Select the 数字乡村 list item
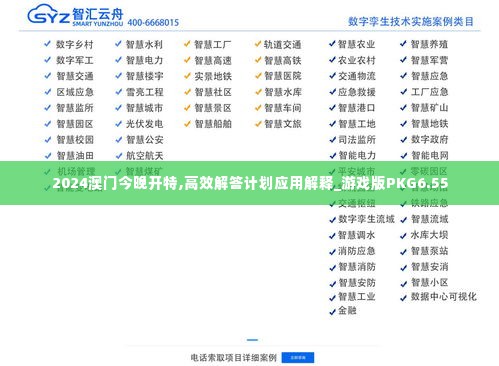Screen dimensions: 499x366 coord(75,44)
